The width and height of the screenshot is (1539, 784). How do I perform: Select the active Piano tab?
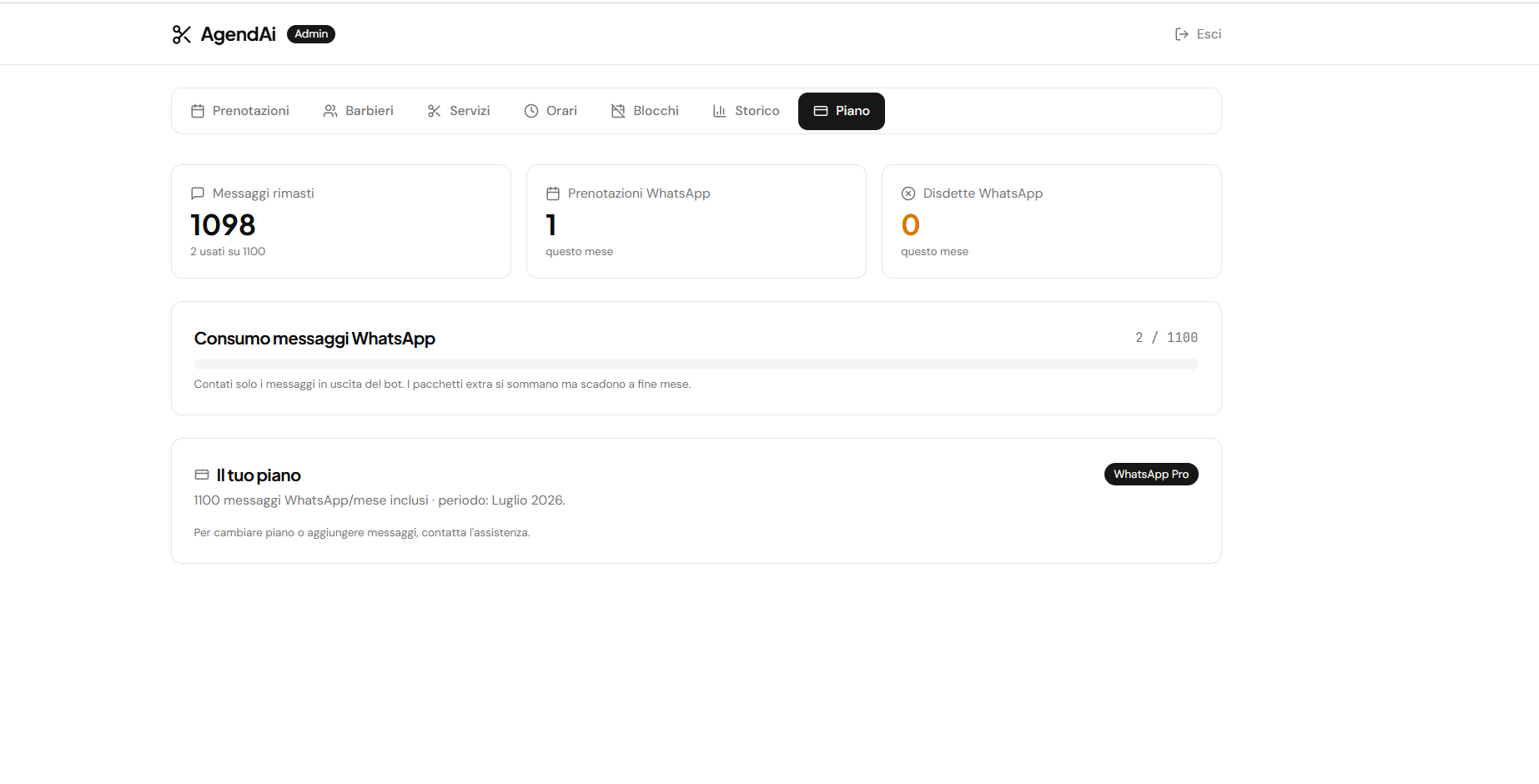[842, 111]
